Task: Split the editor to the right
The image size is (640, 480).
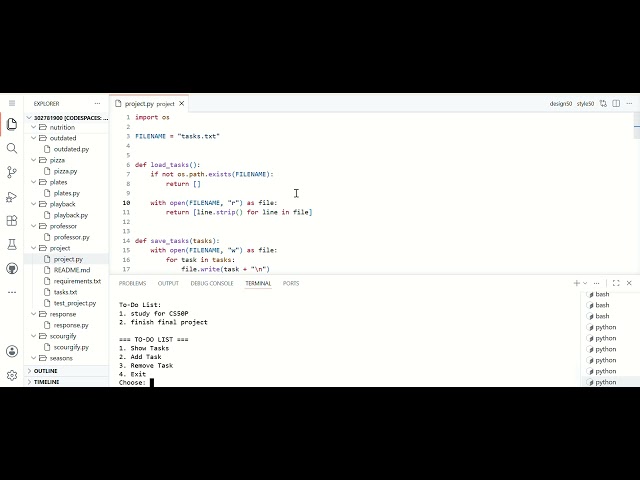Action: click(x=616, y=104)
